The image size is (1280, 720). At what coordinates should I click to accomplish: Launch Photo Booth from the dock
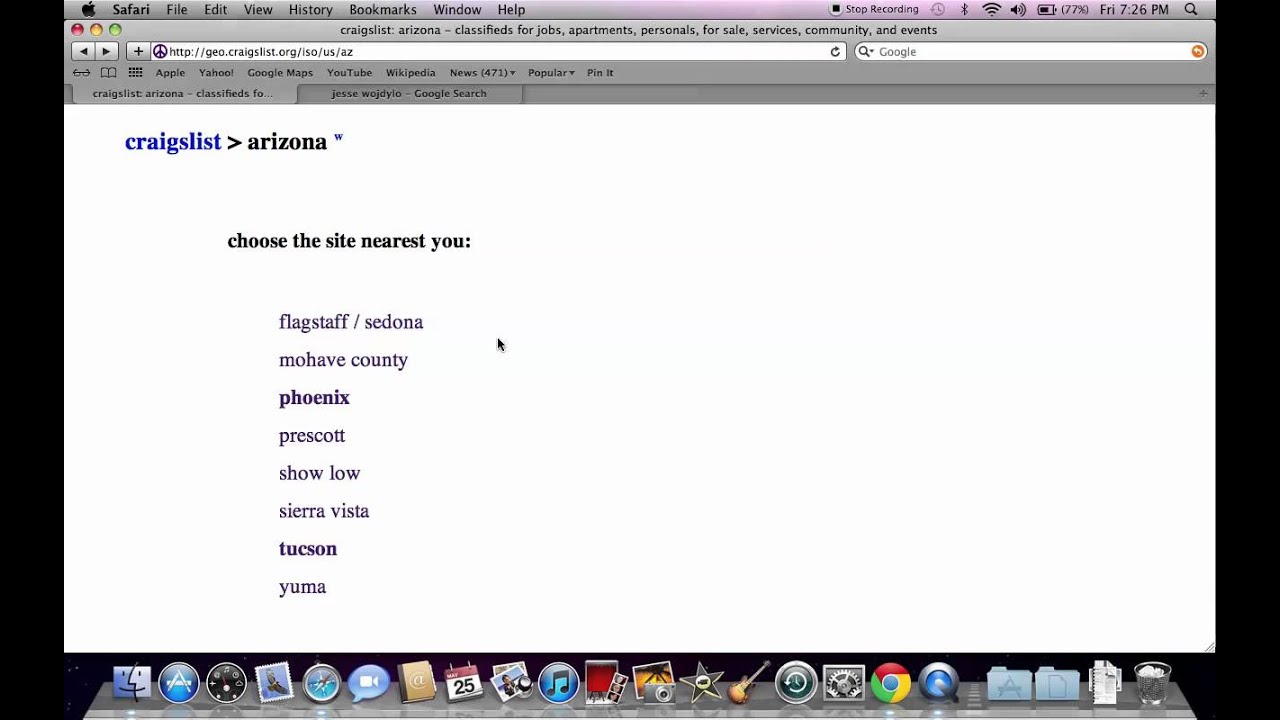pyautogui.click(x=606, y=683)
